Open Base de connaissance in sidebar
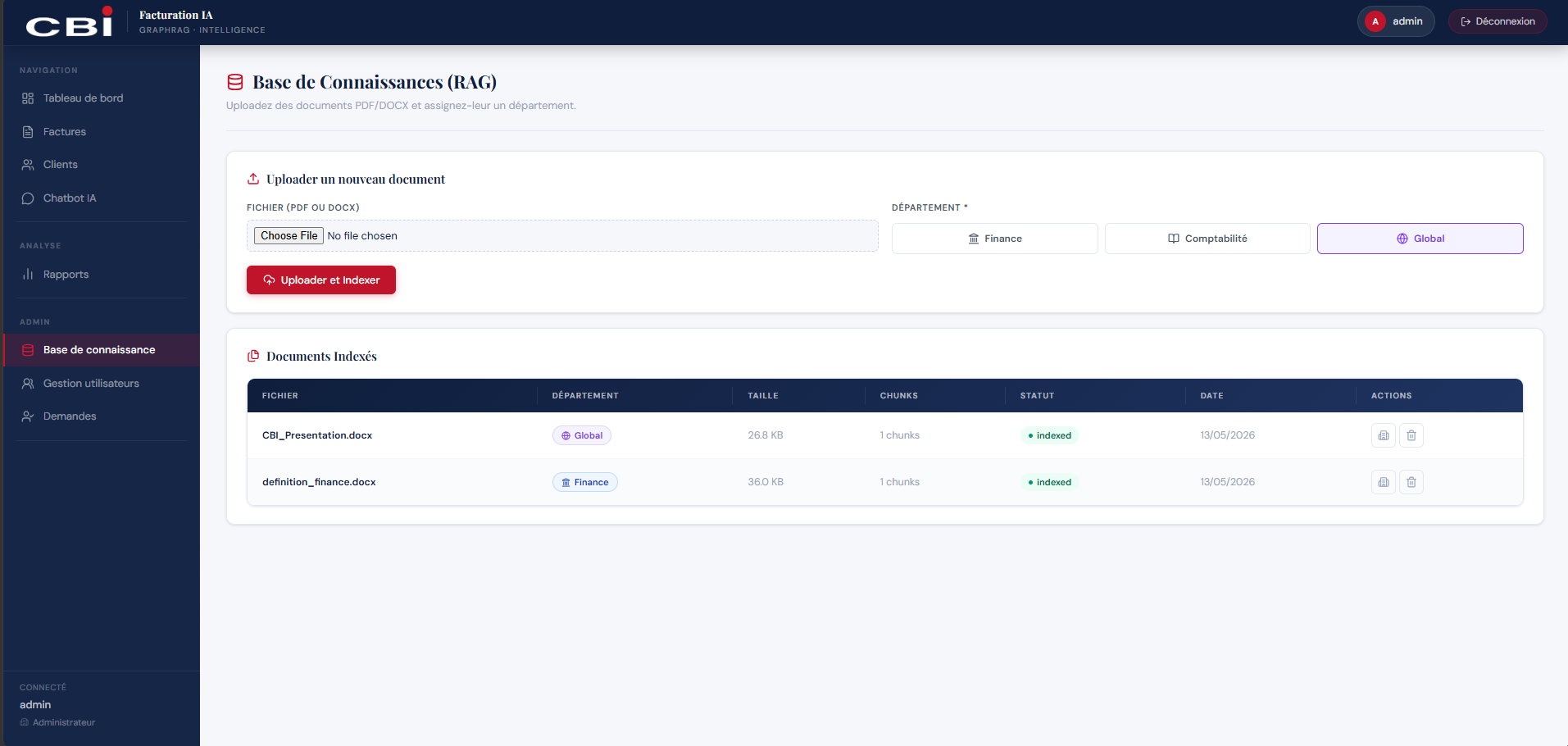This screenshot has height=746, width=1568. click(102, 350)
